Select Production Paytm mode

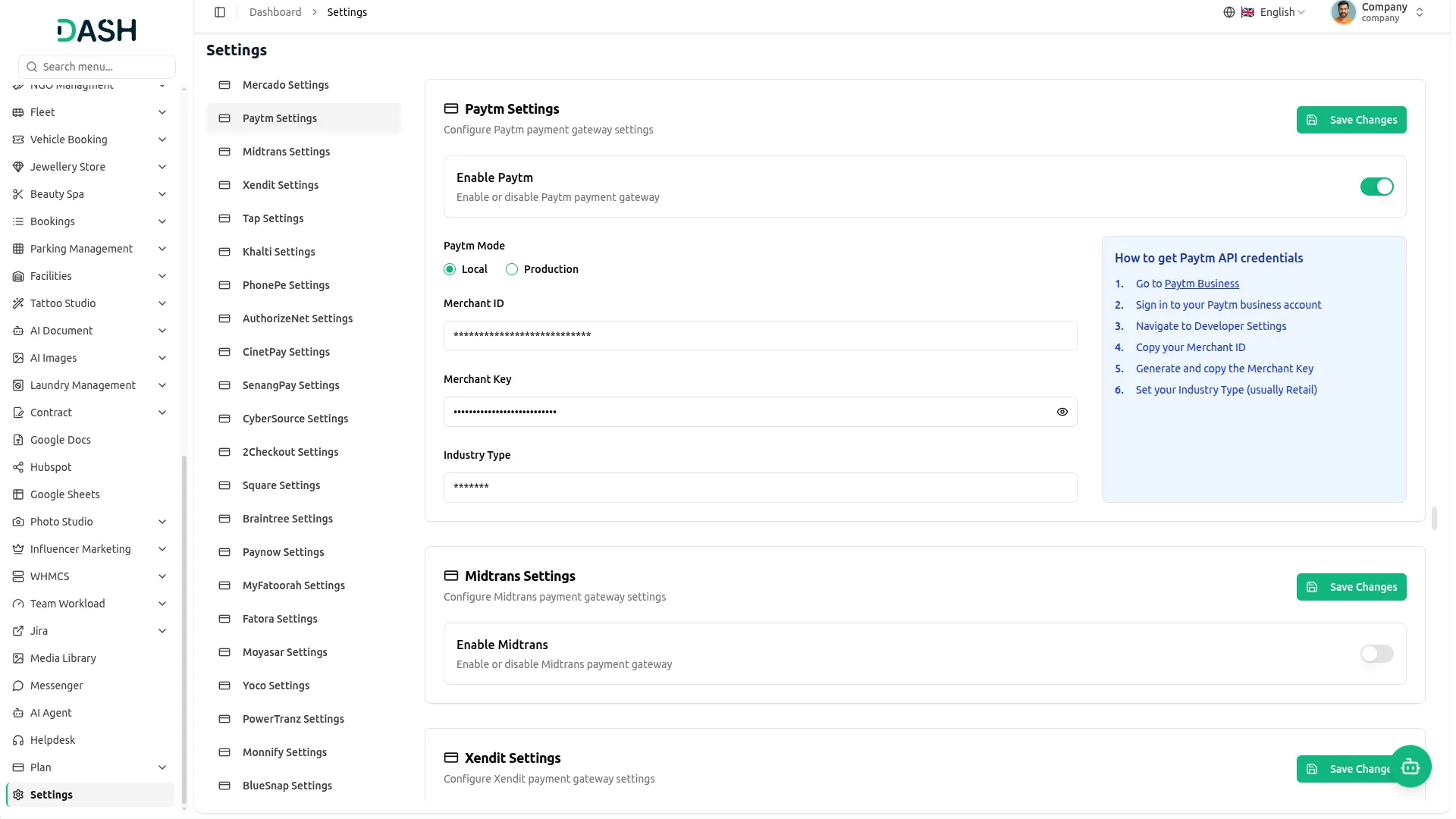pyautogui.click(x=512, y=269)
